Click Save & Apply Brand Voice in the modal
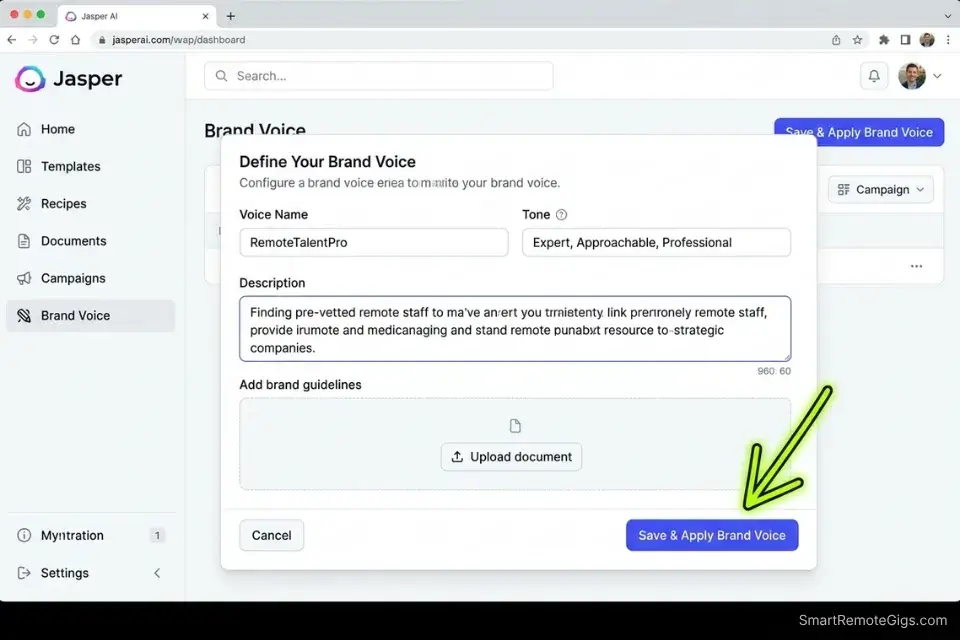The height and width of the screenshot is (640, 960). tap(712, 535)
